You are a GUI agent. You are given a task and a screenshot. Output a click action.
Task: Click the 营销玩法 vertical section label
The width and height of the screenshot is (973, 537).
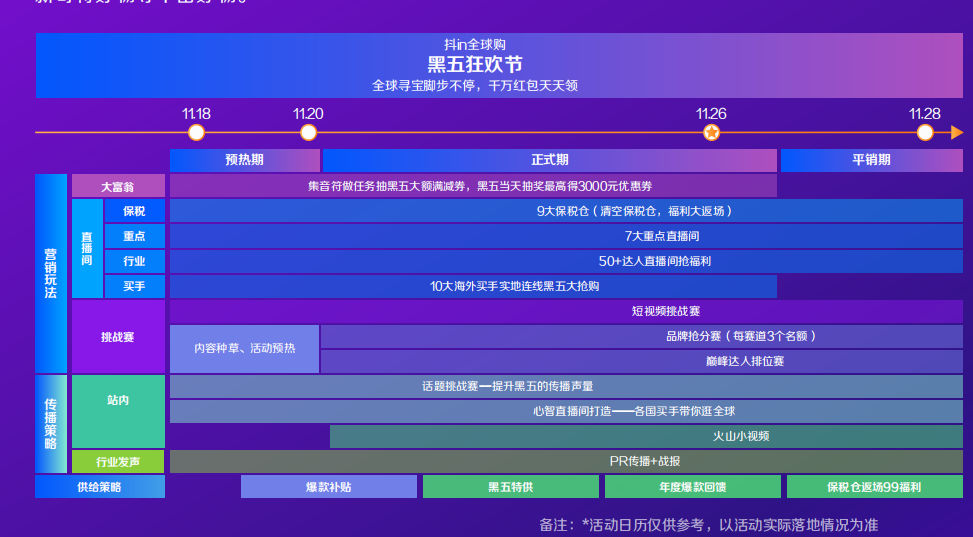[51, 273]
